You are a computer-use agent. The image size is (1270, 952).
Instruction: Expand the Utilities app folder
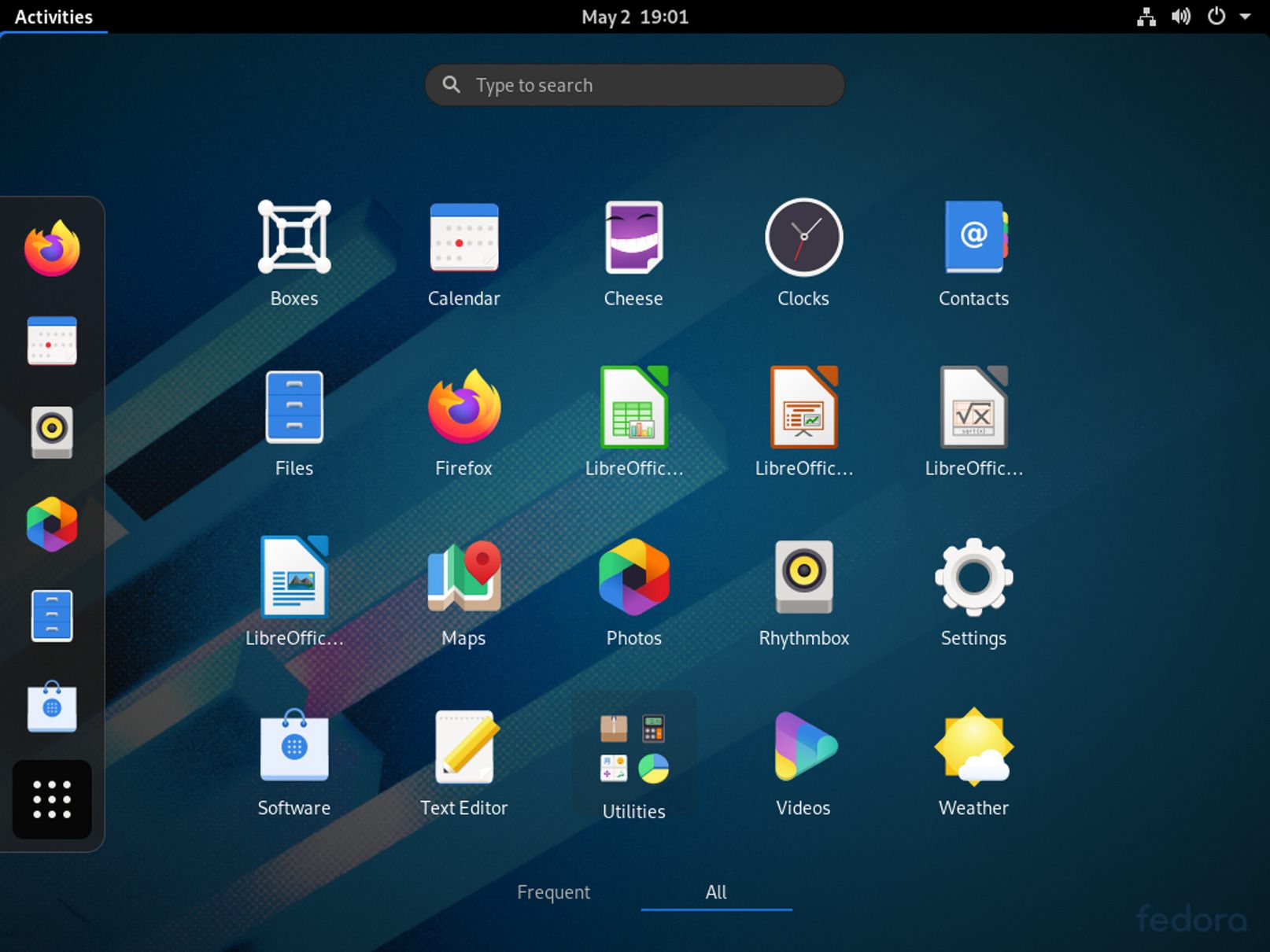[634, 756]
